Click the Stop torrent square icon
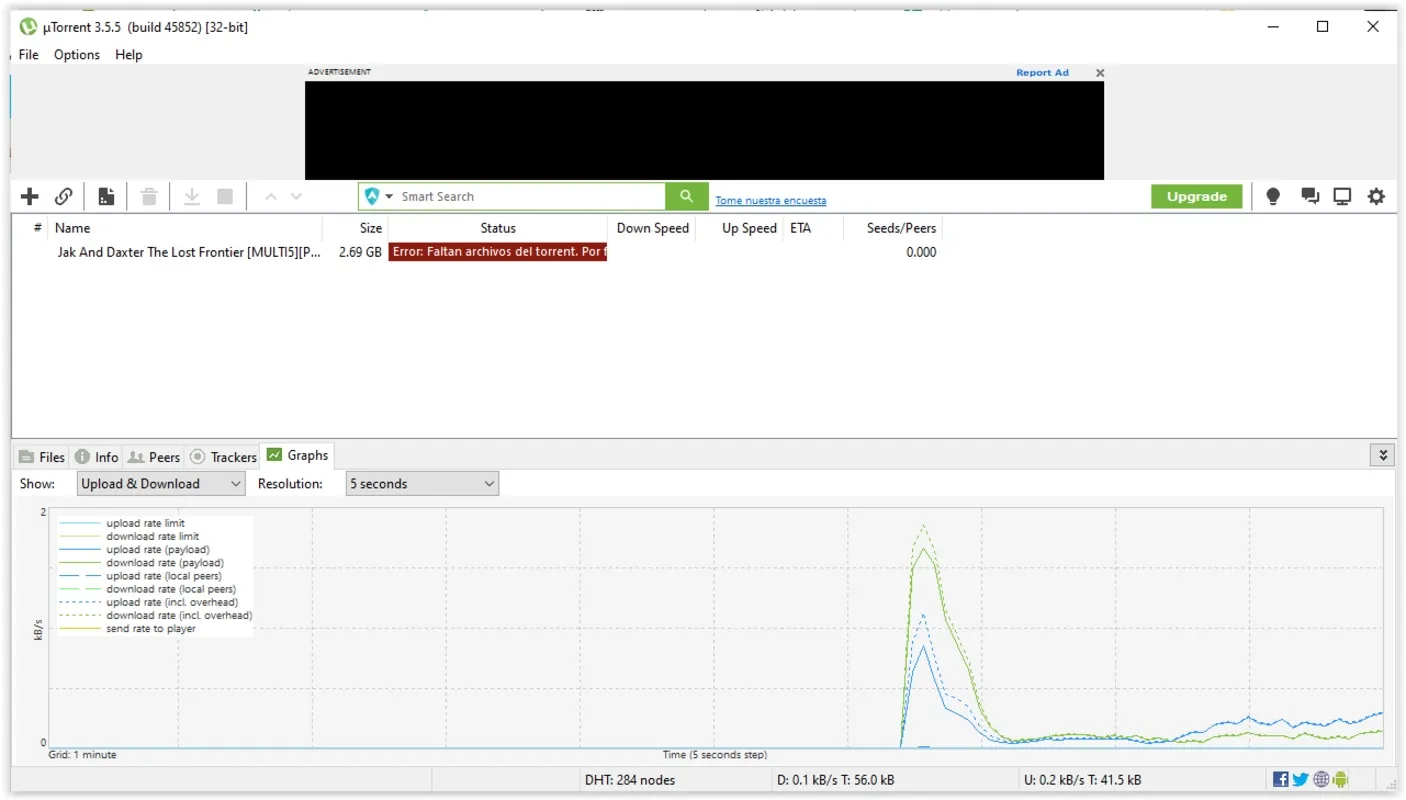The height and width of the screenshot is (800, 1406). tap(225, 197)
